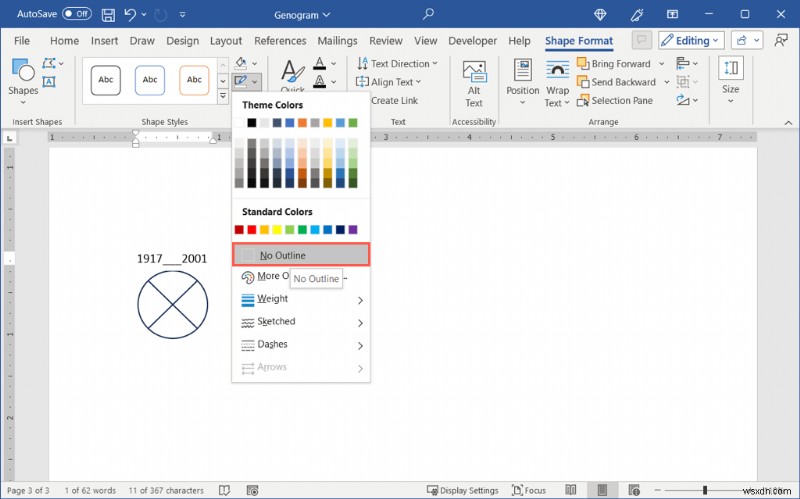This screenshot has width=800, height=499.
Task: Open the Shape Fill dropdown arrow
Action: point(255,64)
